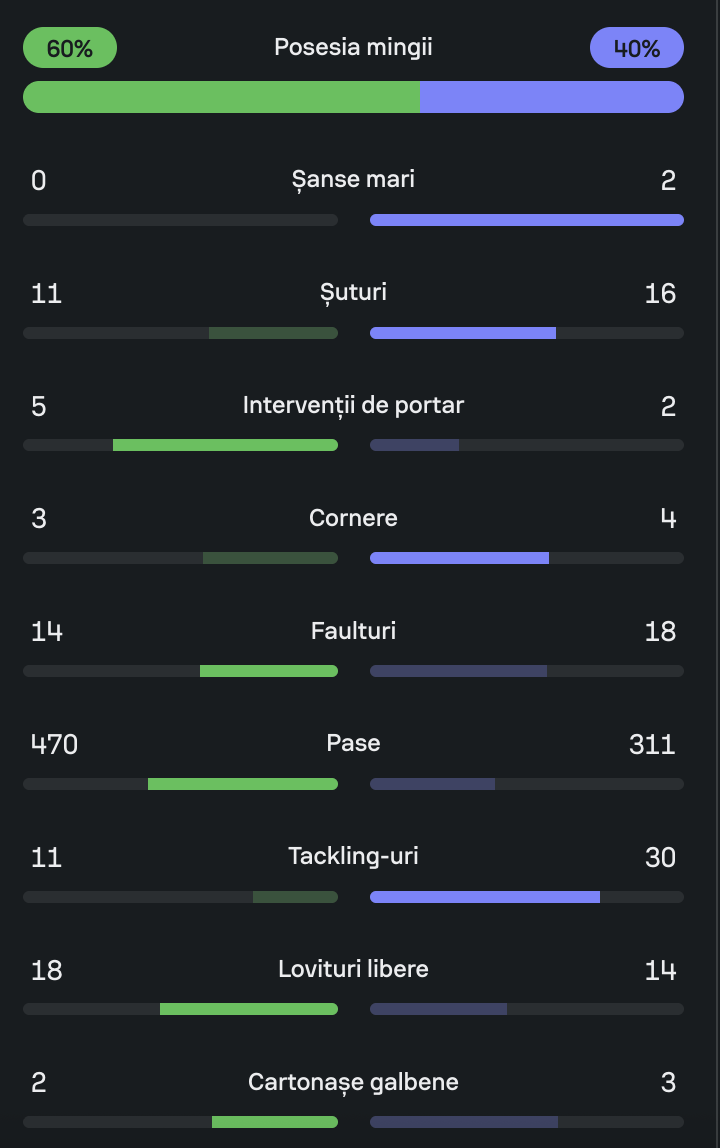The width and height of the screenshot is (720, 1148).
Task: Select the Șanse mari stat label
Action: pos(353,180)
